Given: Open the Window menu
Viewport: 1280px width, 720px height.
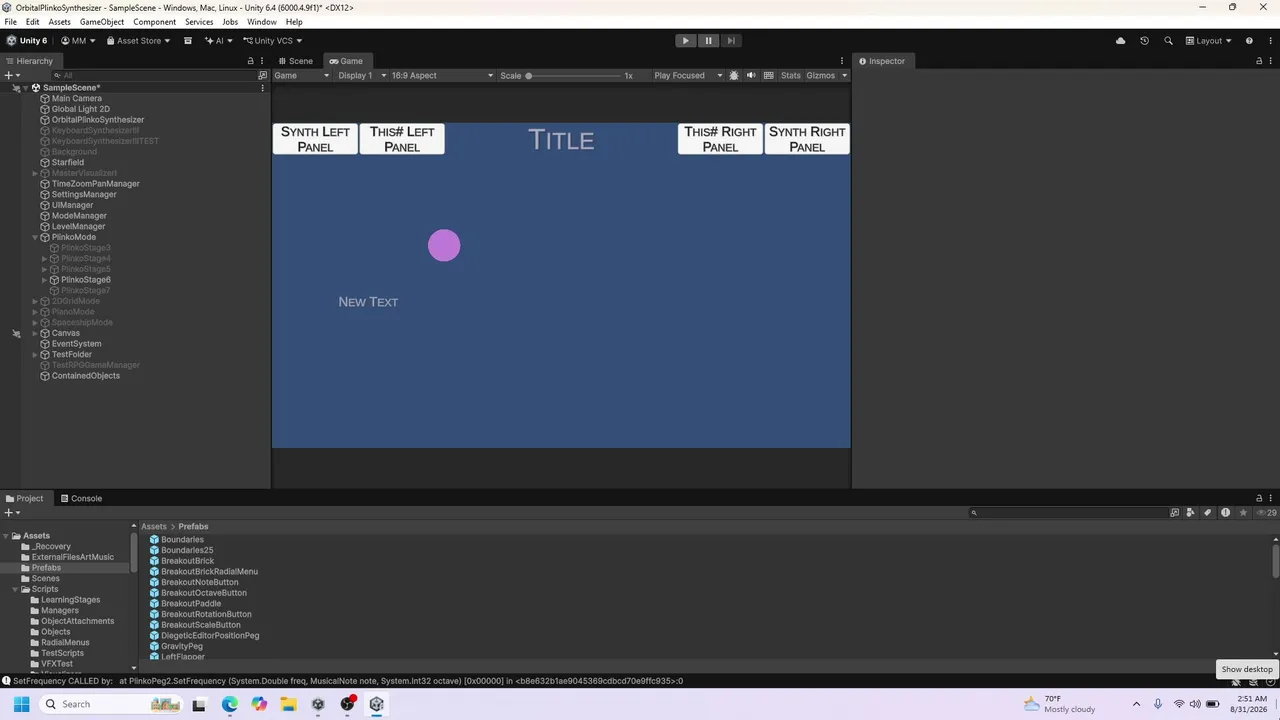Looking at the screenshot, I should pos(262,22).
